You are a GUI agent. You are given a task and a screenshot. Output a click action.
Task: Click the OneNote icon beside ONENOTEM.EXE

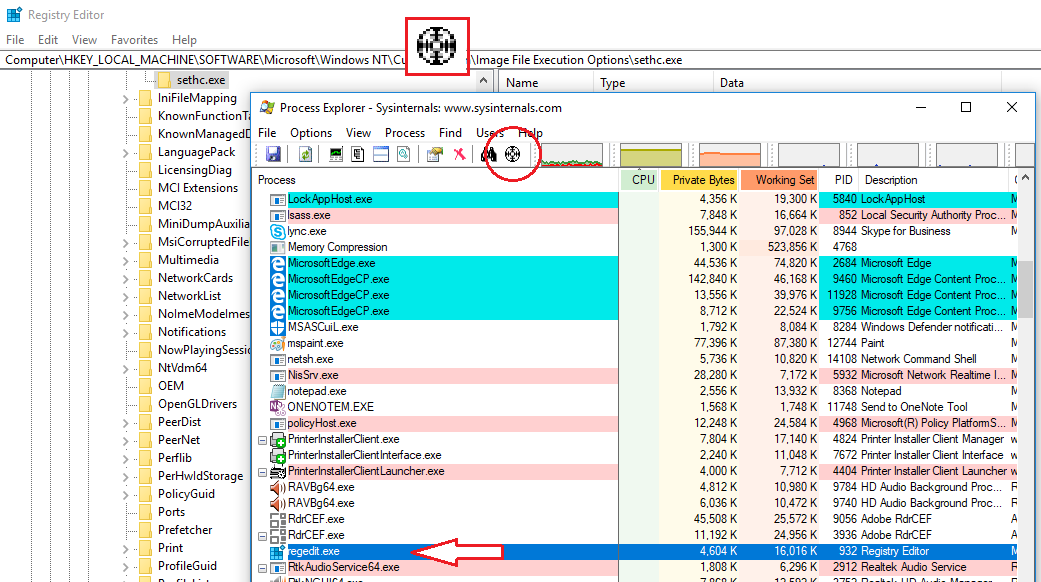(278, 407)
